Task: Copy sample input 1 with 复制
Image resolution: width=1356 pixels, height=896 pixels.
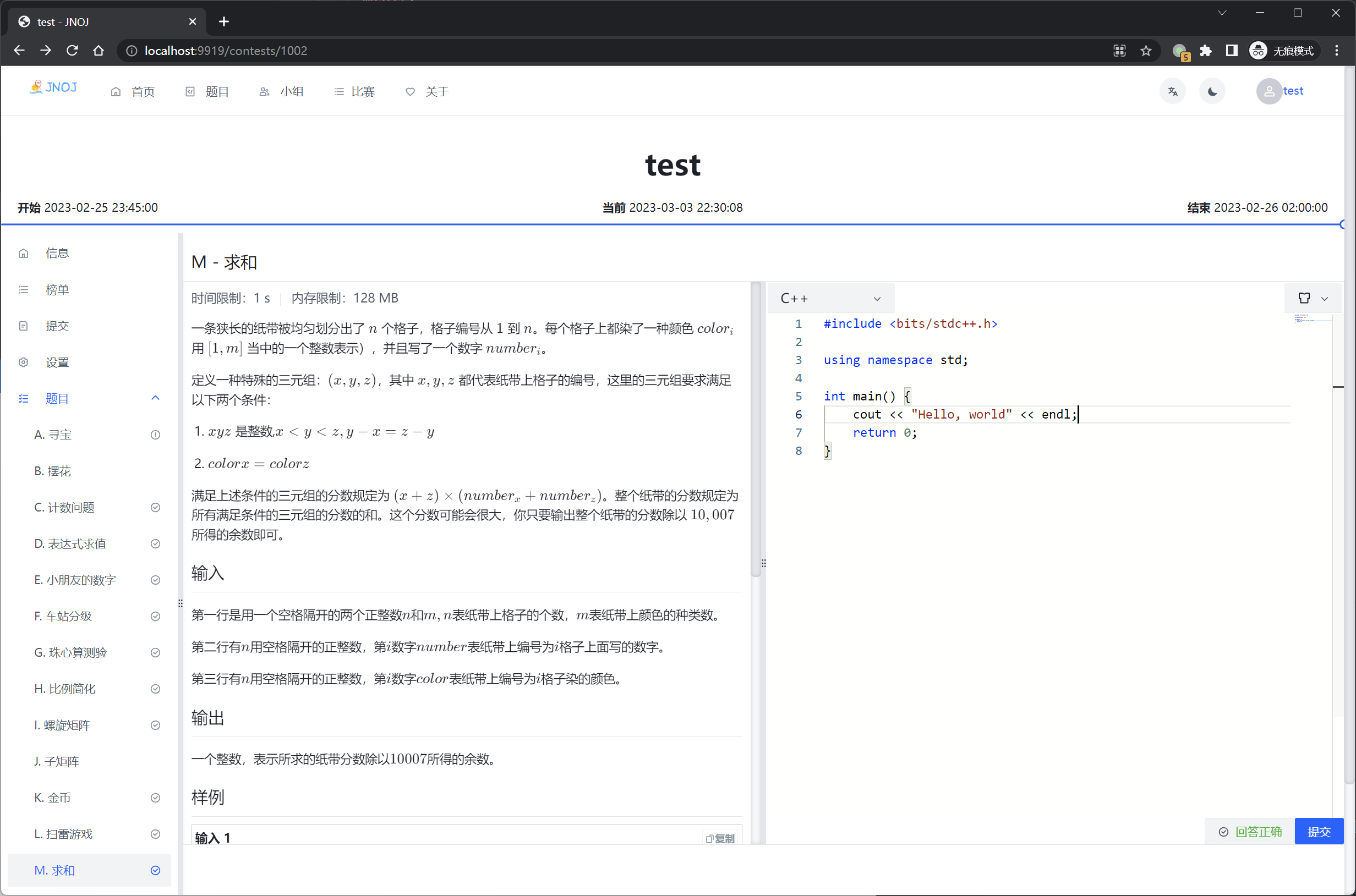Action: (720, 838)
